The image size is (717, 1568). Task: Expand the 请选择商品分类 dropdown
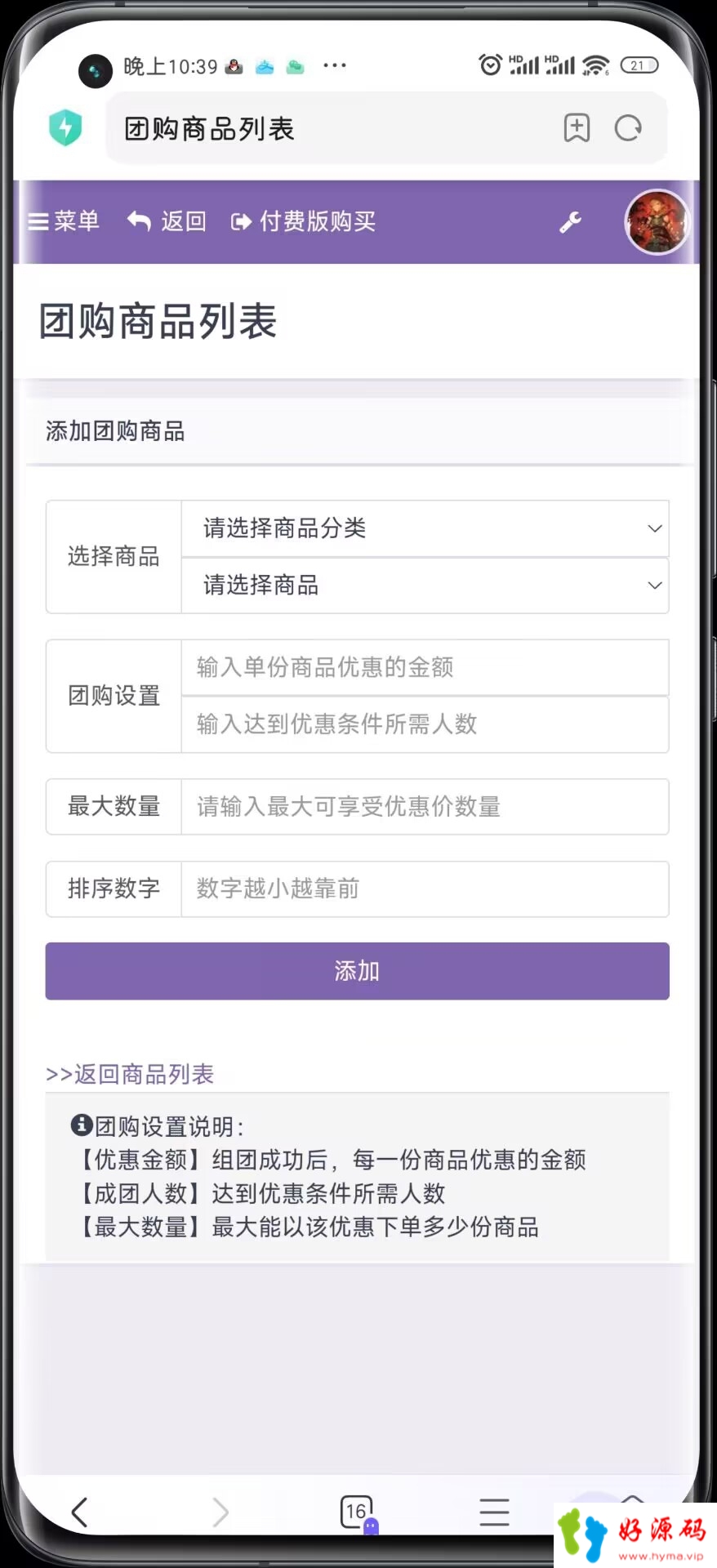(425, 528)
